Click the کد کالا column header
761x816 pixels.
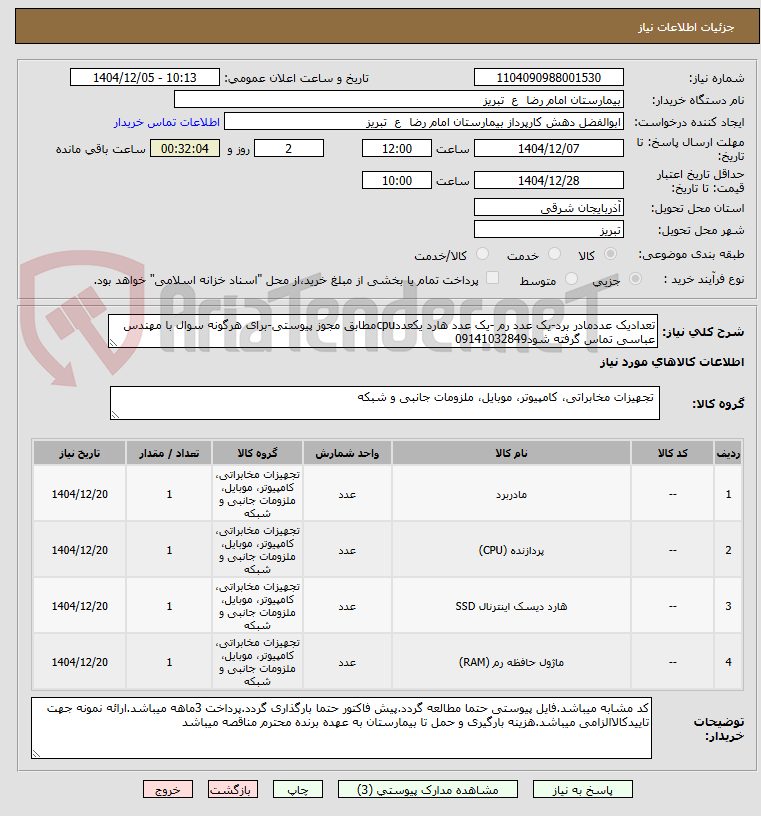click(672, 453)
